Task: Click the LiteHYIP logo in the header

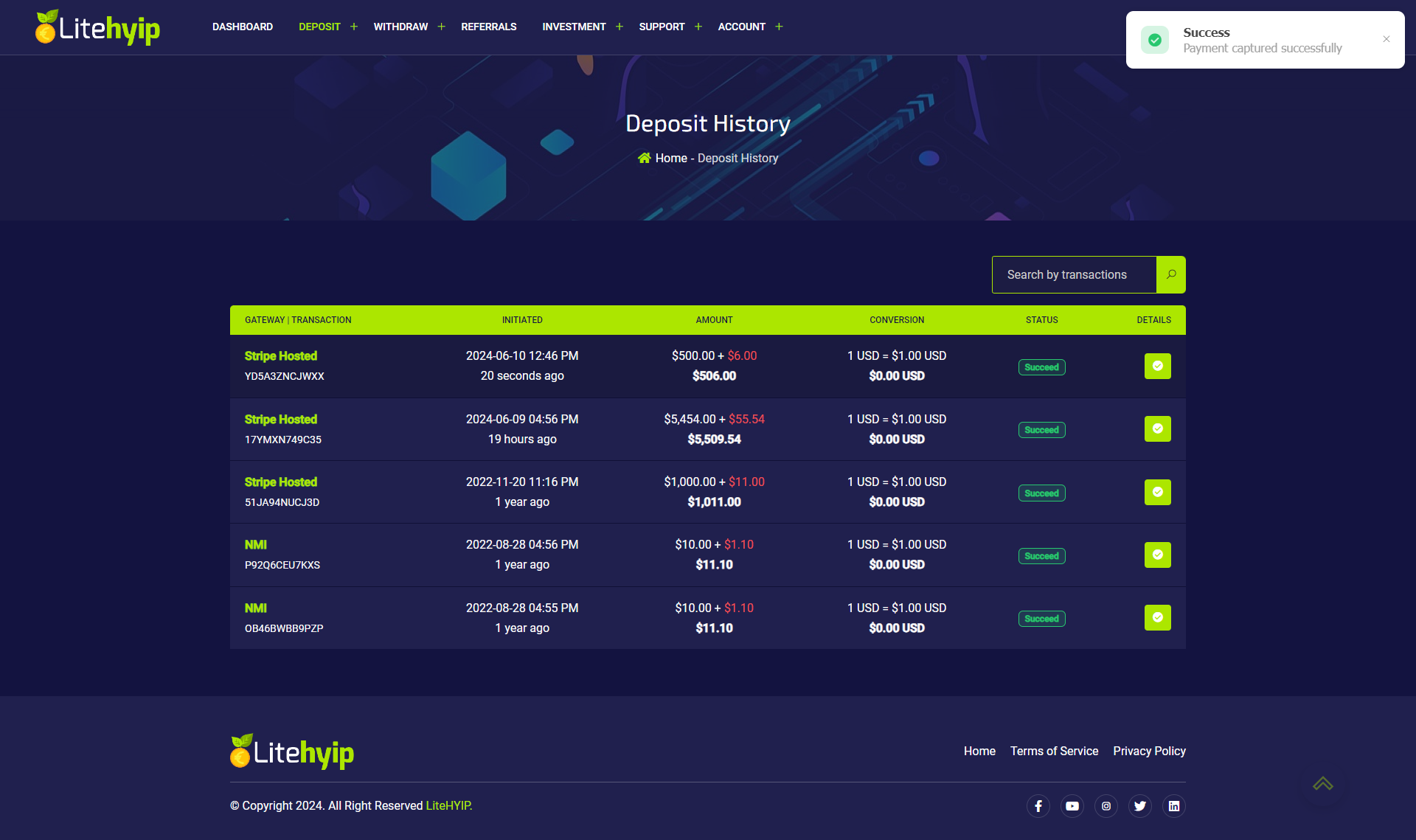Action: tap(97, 28)
